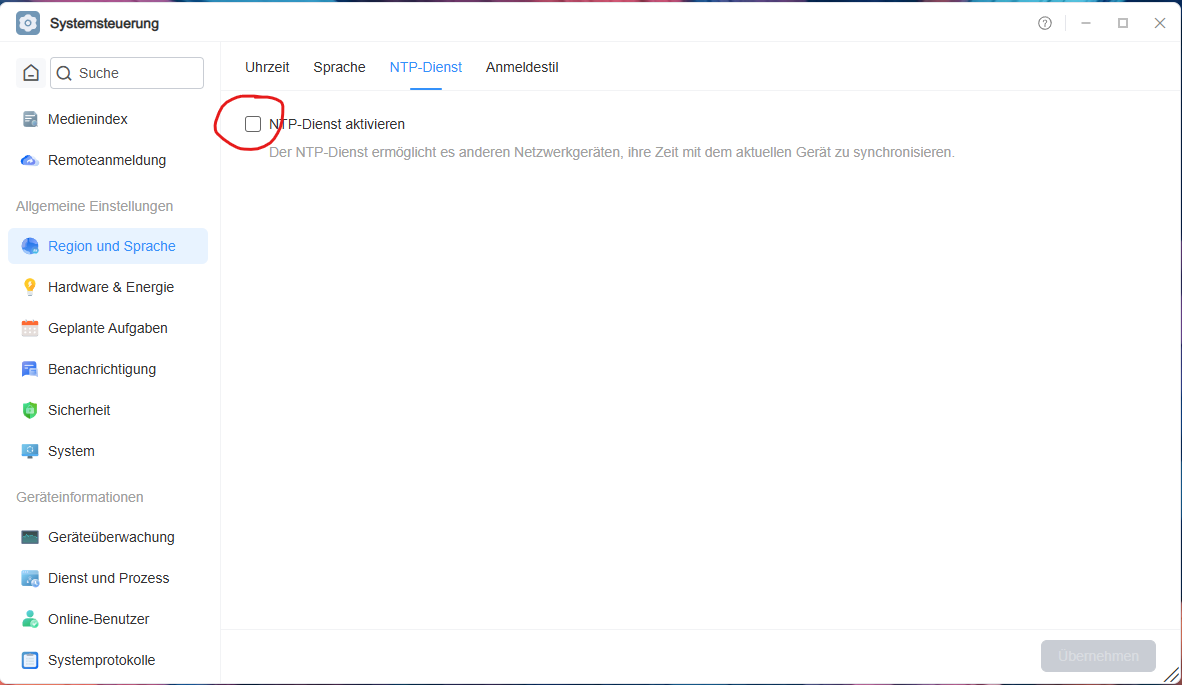1182x685 pixels.
Task: Open the help question mark icon
Action: (1045, 23)
